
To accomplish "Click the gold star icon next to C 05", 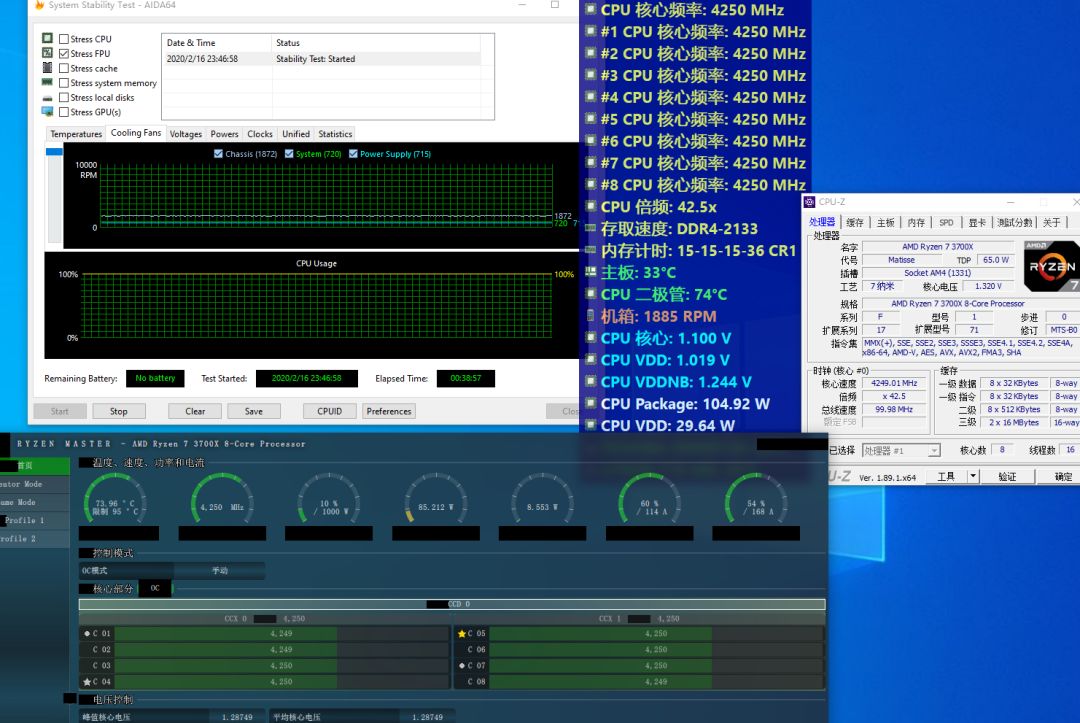I will click(461, 633).
